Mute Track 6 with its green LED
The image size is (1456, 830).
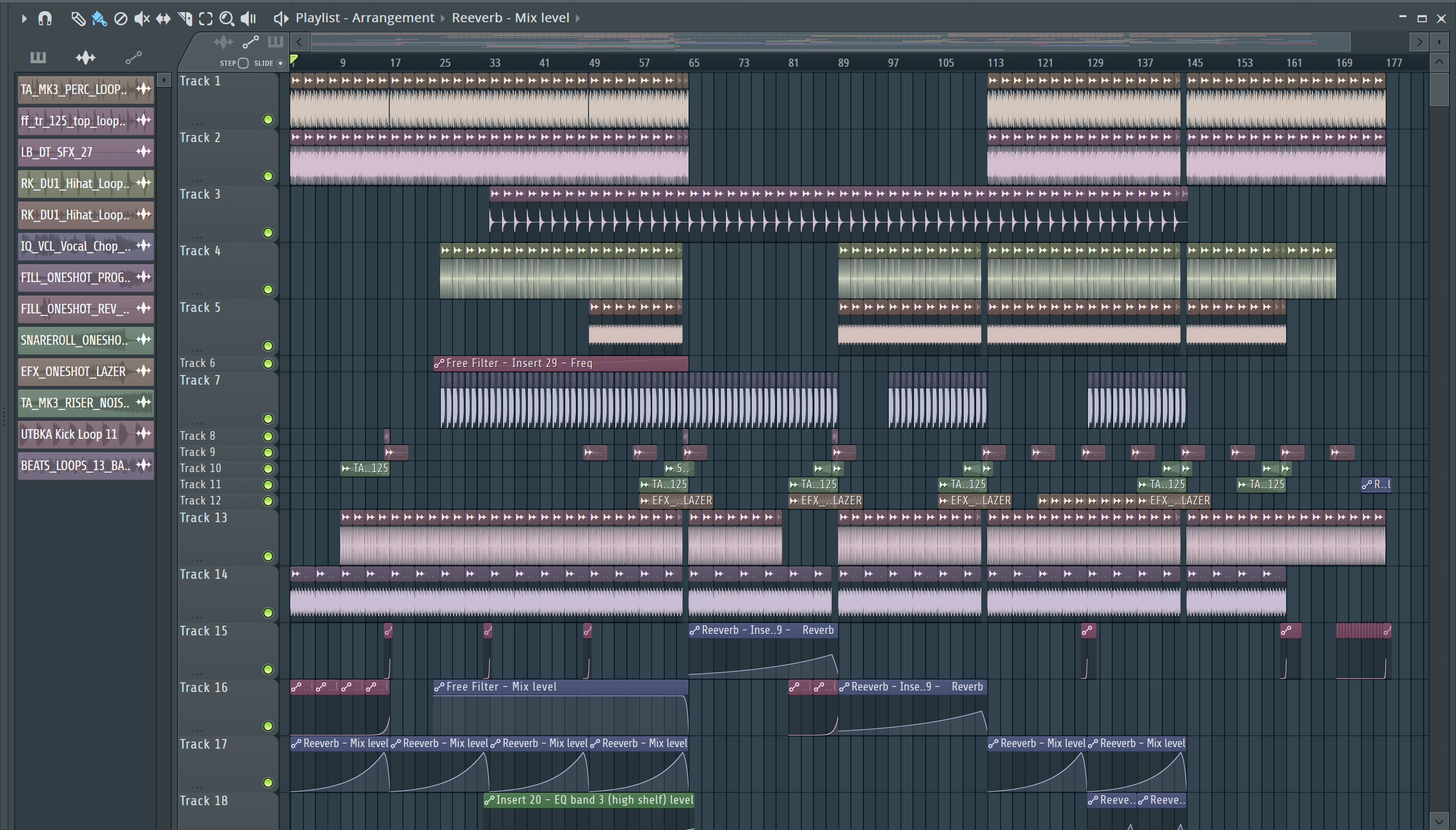pos(268,363)
